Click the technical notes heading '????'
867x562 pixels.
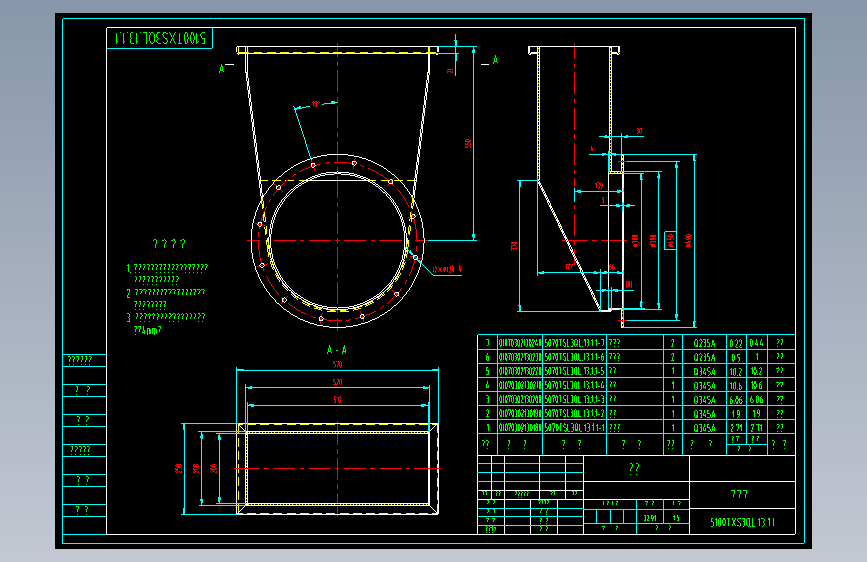(169, 243)
